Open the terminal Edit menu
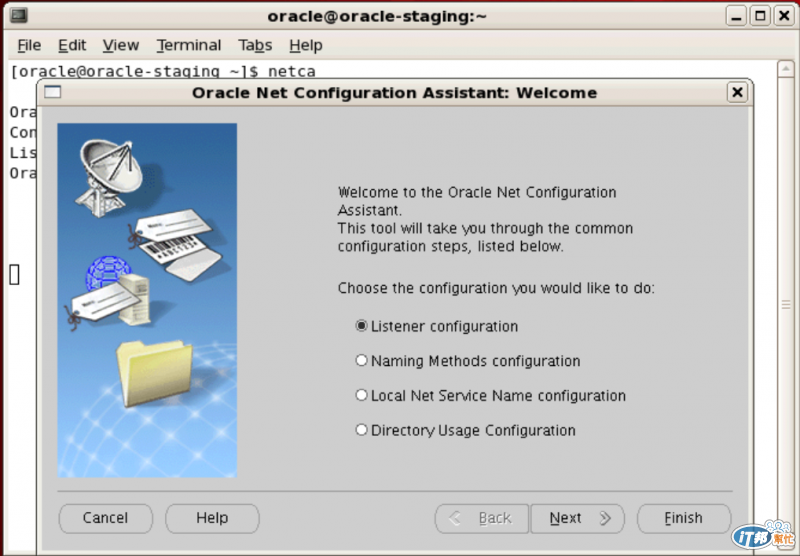Viewport: 800px width, 556px height. (72, 45)
